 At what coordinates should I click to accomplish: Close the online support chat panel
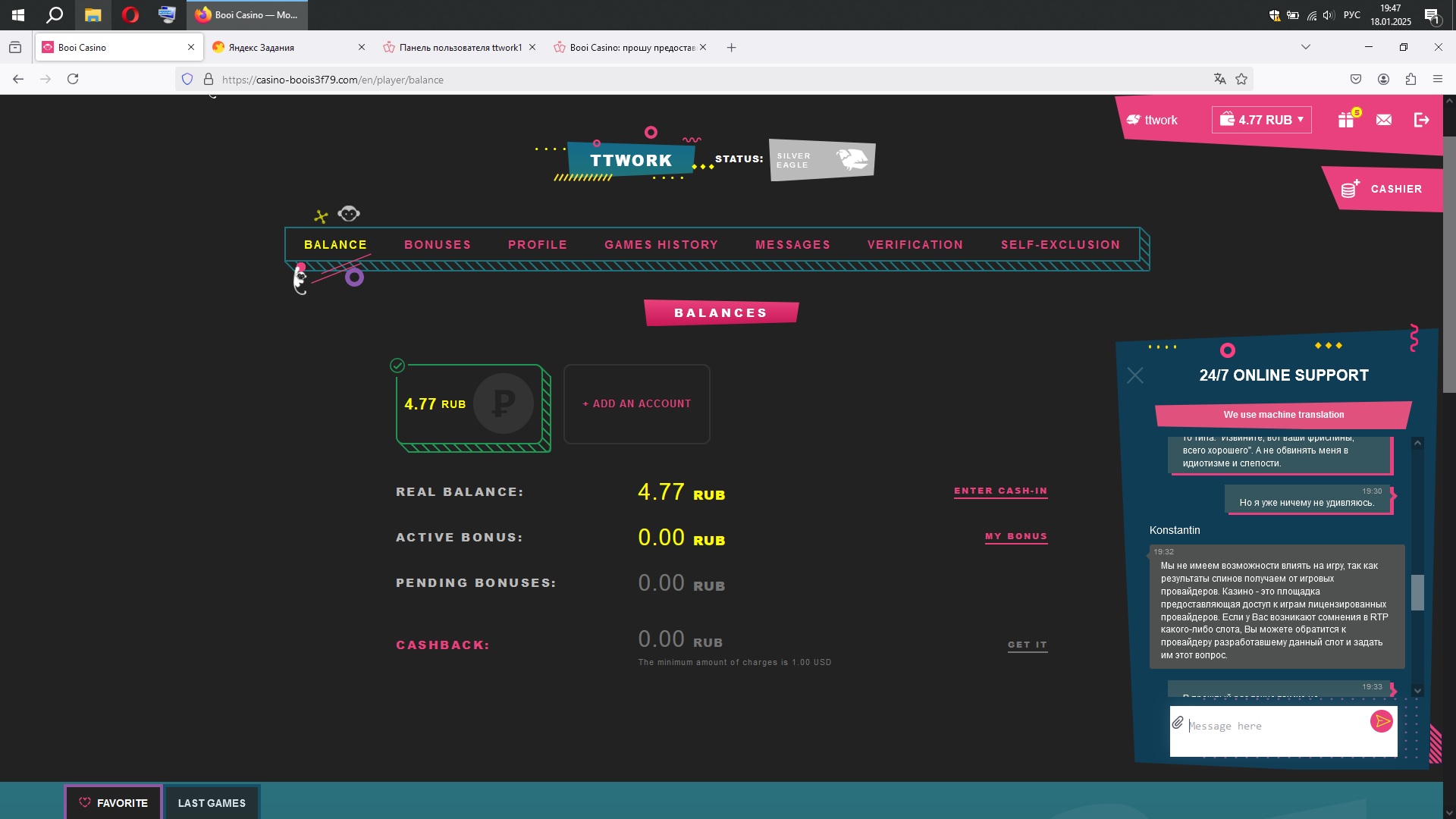click(x=1135, y=375)
